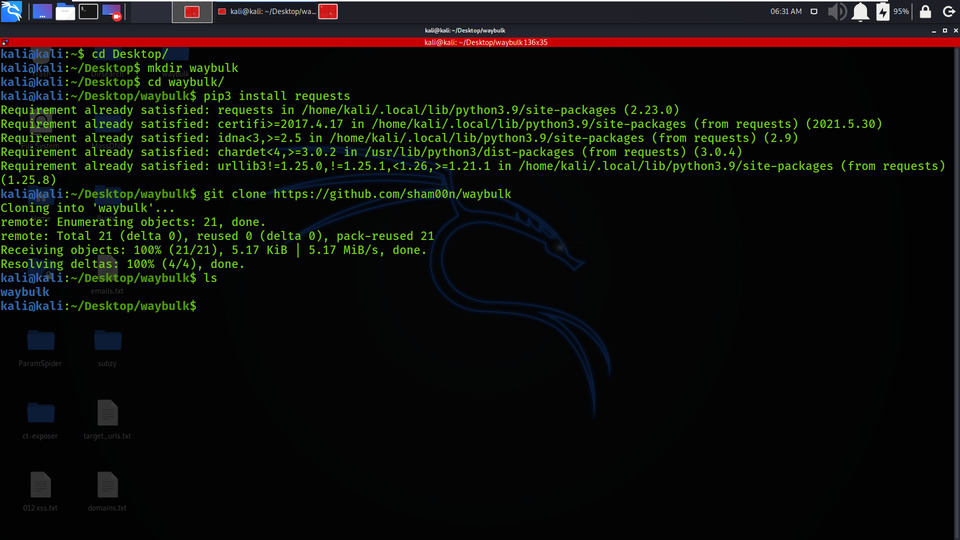Mute audio via the volume speaker icon
Image resolution: width=960 pixels, height=540 pixels.
836,12
